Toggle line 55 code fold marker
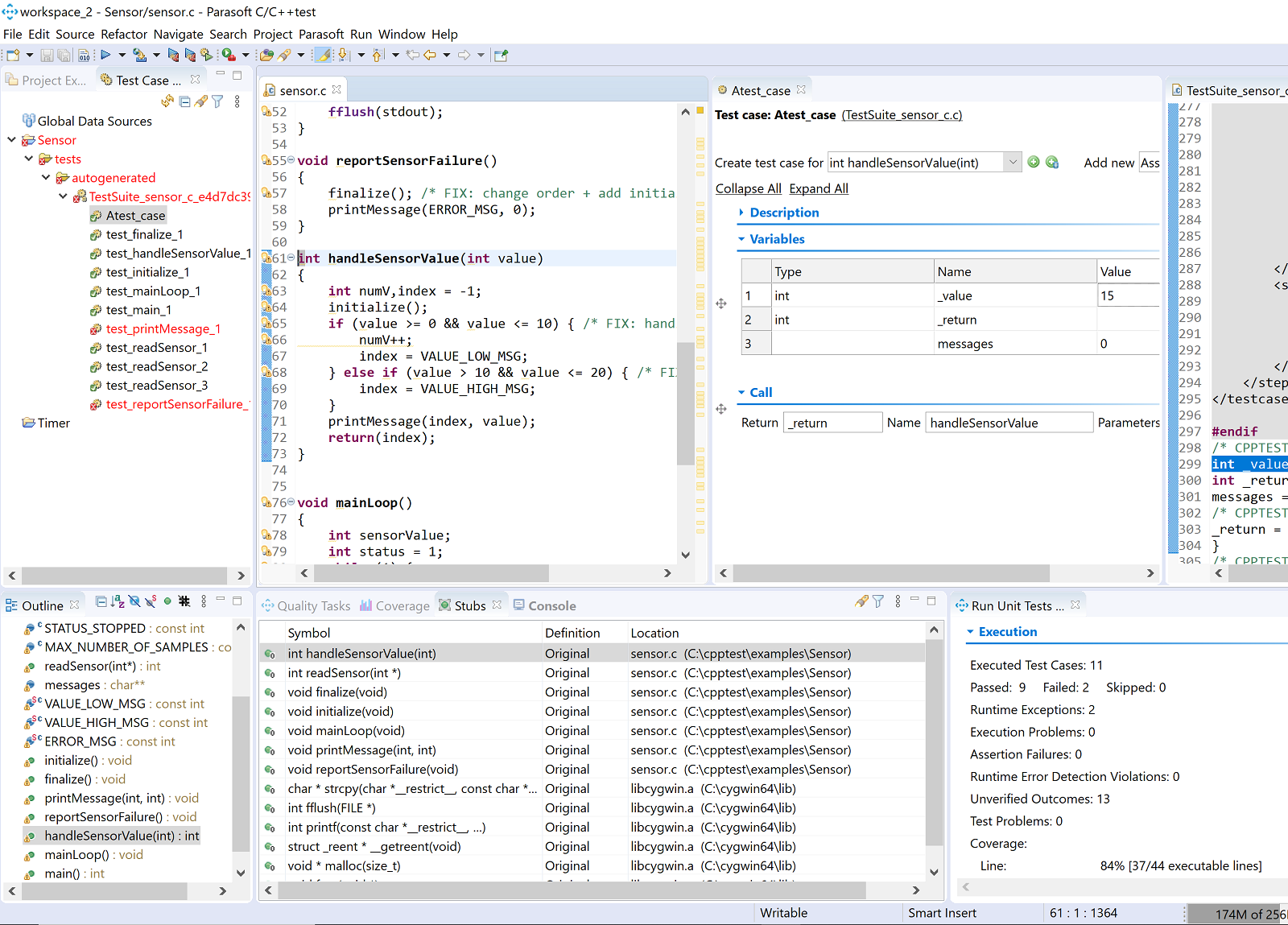Image resolution: width=1288 pixels, height=925 pixels. [x=291, y=160]
